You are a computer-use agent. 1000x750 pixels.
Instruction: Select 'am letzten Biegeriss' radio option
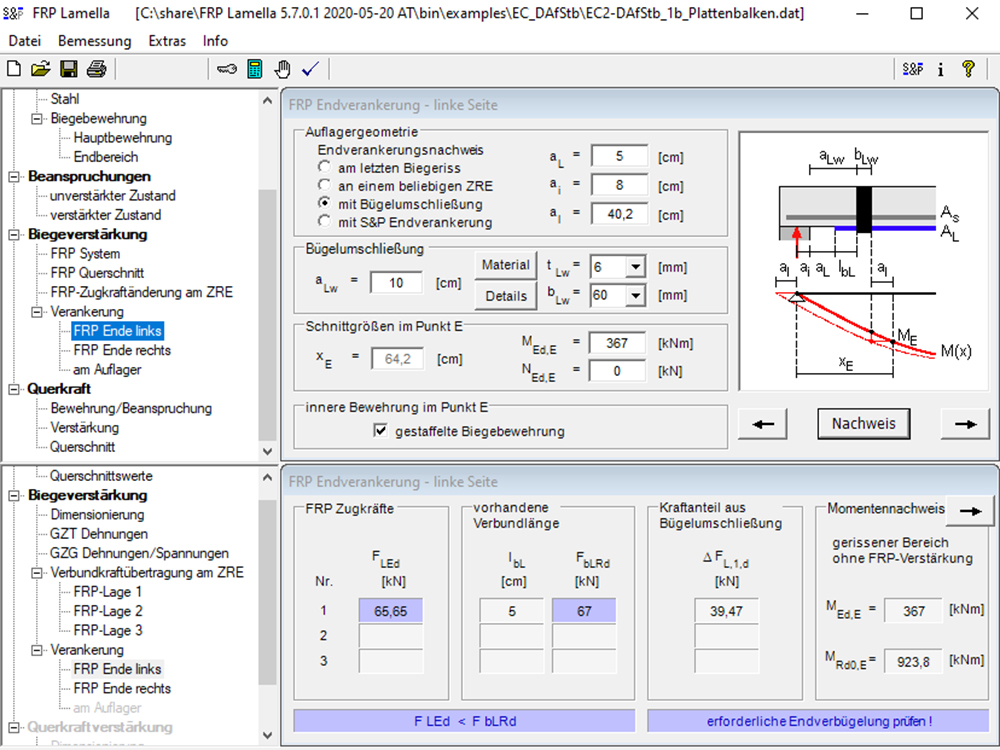point(325,167)
